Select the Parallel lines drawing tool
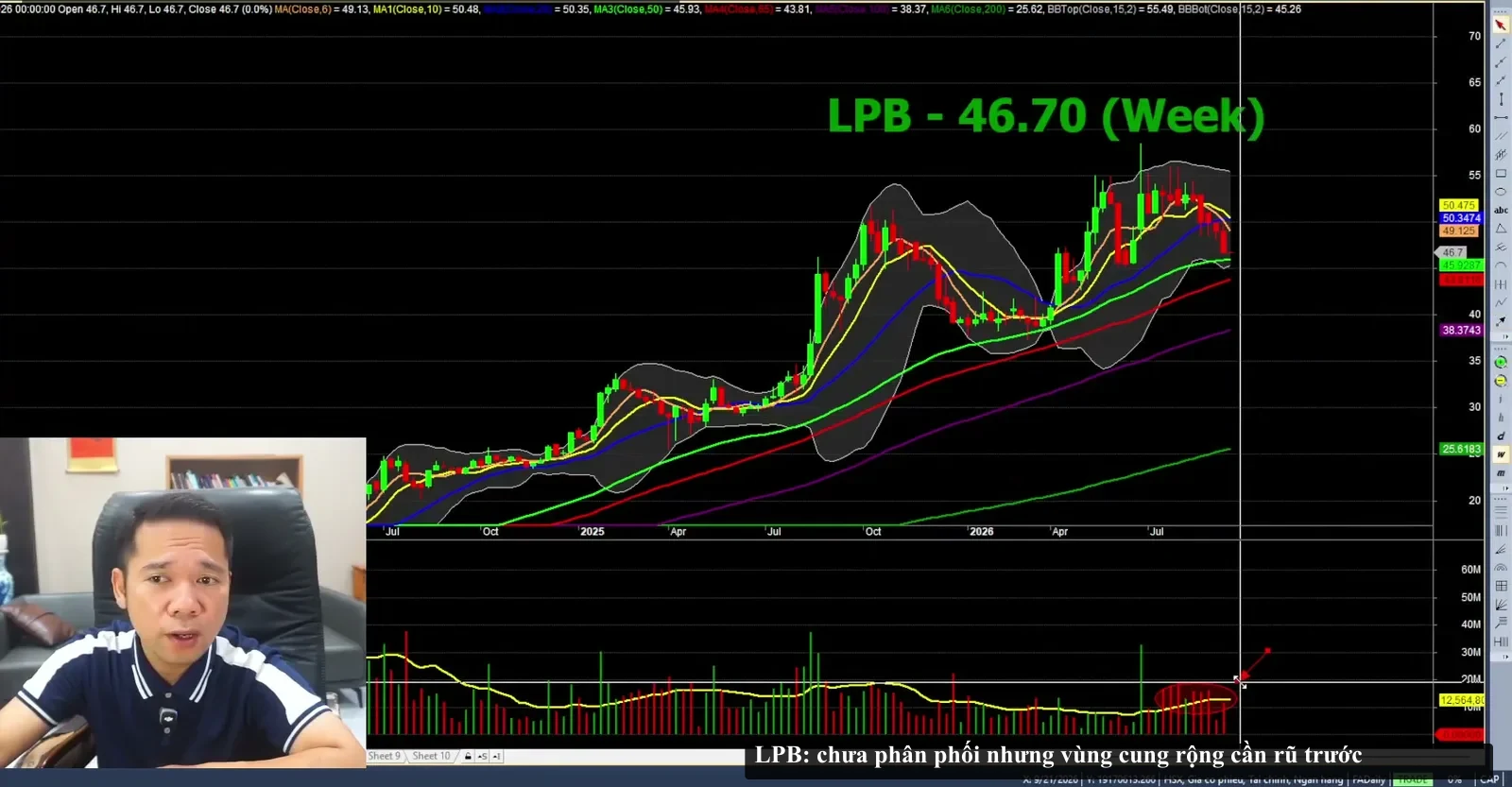Viewport: 1512px width, 787px height. click(x=1501, y=136)
